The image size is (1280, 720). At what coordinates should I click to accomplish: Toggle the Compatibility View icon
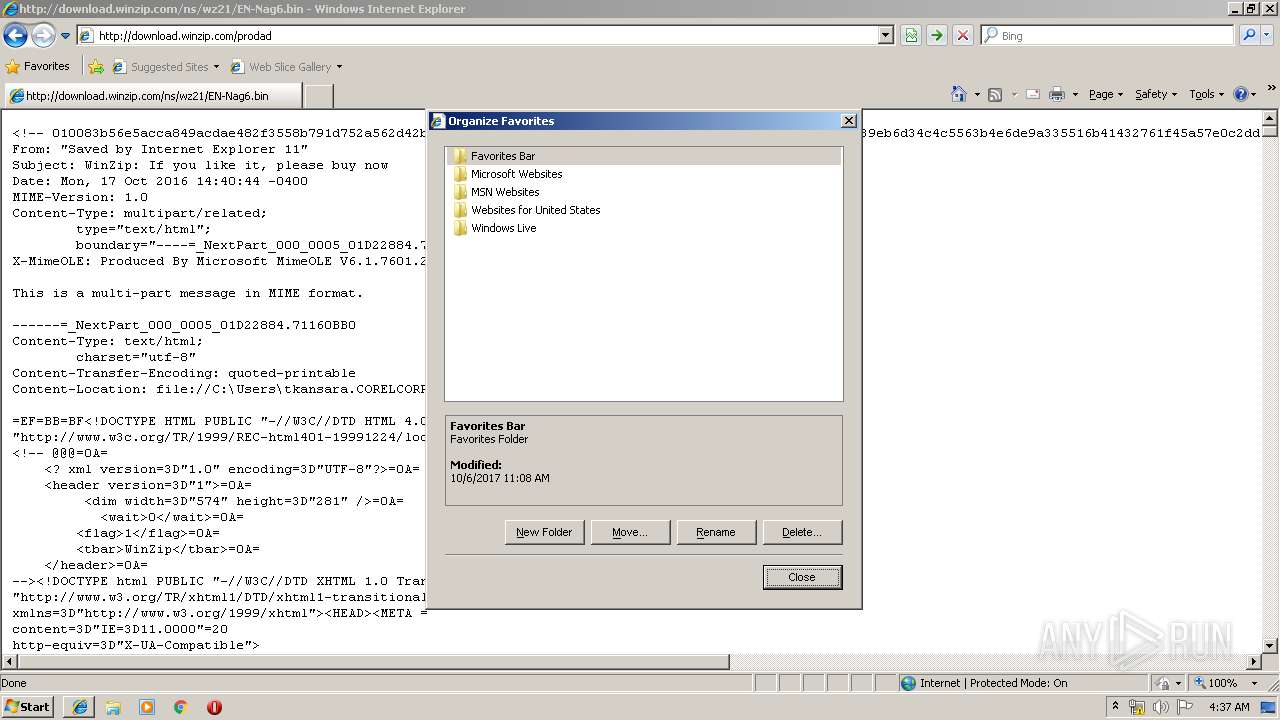tap(911, 36)
